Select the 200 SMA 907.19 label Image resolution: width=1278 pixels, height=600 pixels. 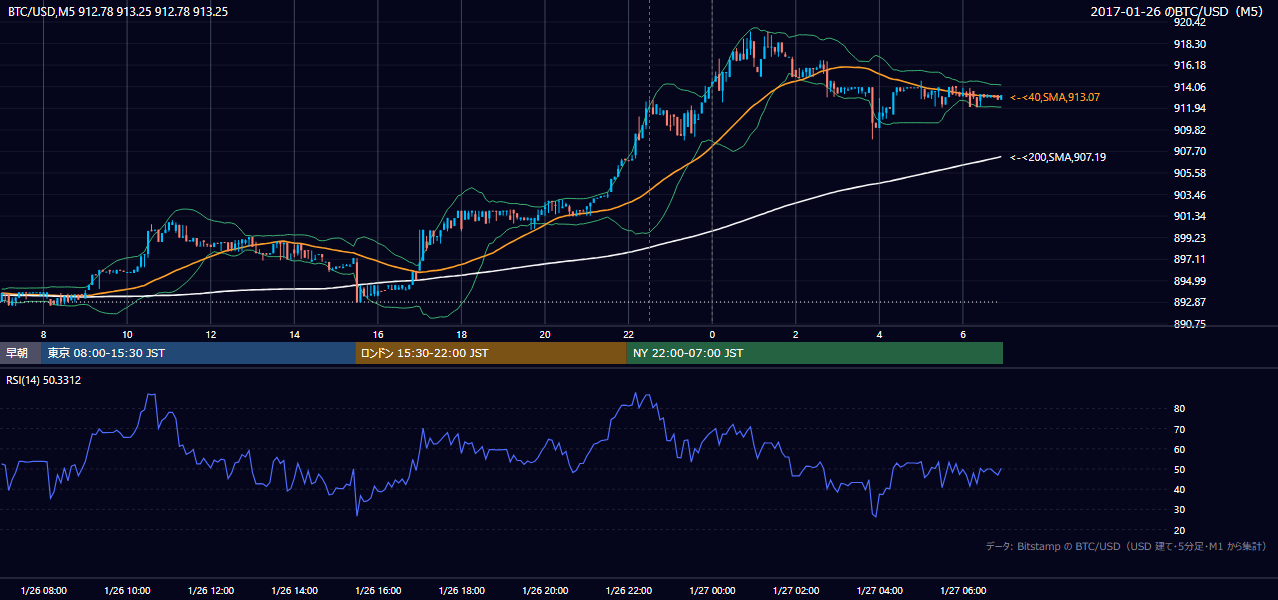[1058, 157]
